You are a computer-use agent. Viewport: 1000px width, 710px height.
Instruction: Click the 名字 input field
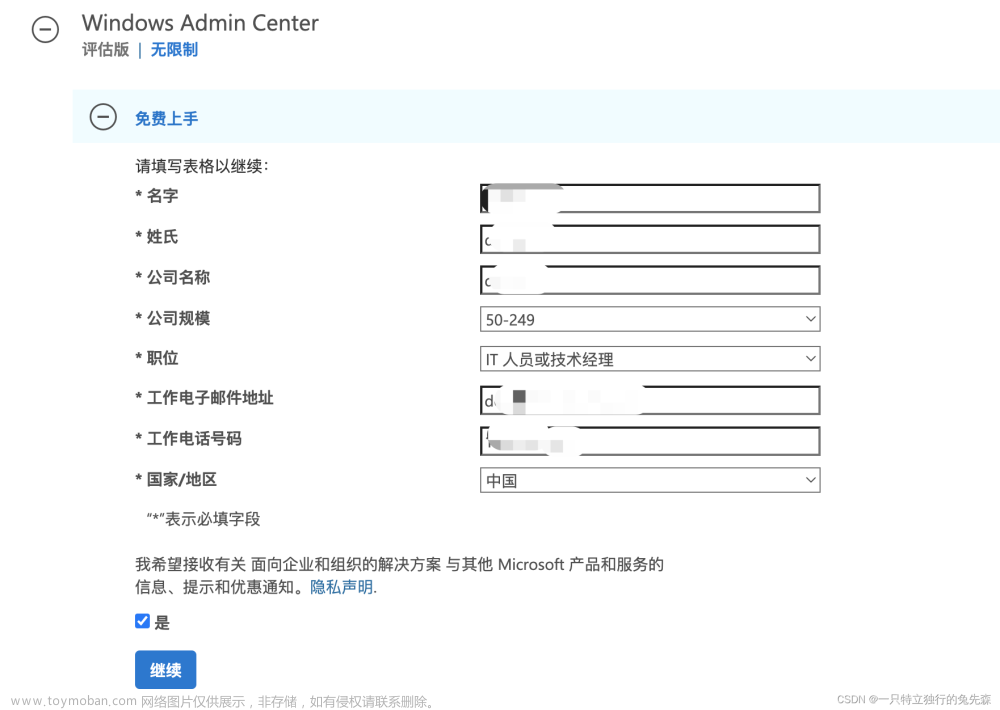coord(650,198)
